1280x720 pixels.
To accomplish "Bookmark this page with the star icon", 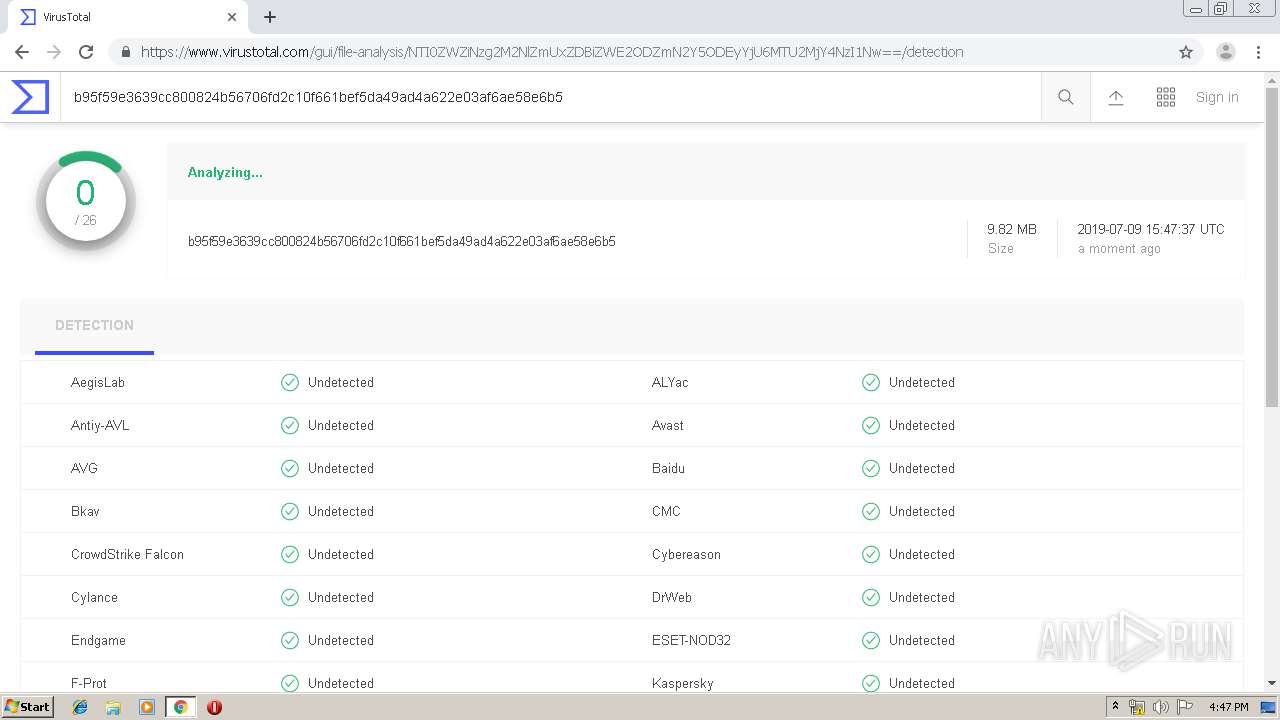I will (x=1186, y=52).
